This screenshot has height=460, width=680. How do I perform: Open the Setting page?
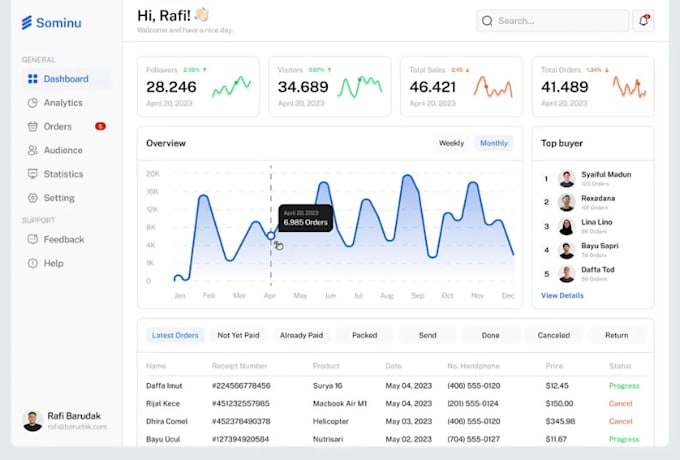(58, 198)
